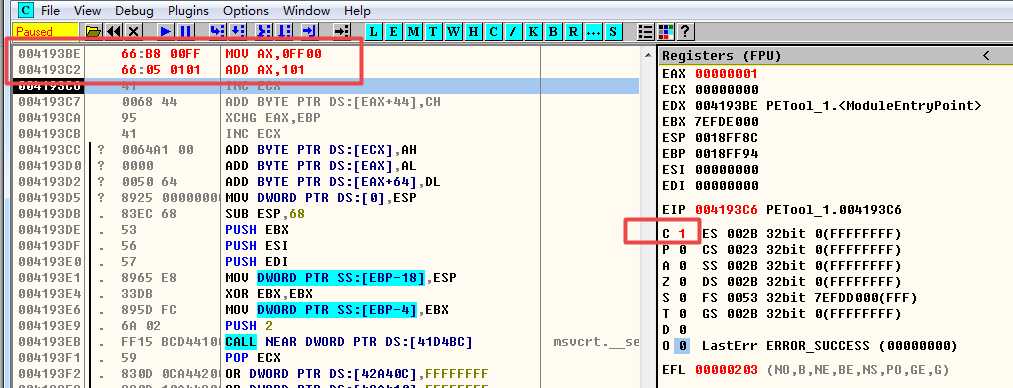Toggle the C carry flag value
Image resolution: width=1013 pixels, height=388 pixels.
682,233
